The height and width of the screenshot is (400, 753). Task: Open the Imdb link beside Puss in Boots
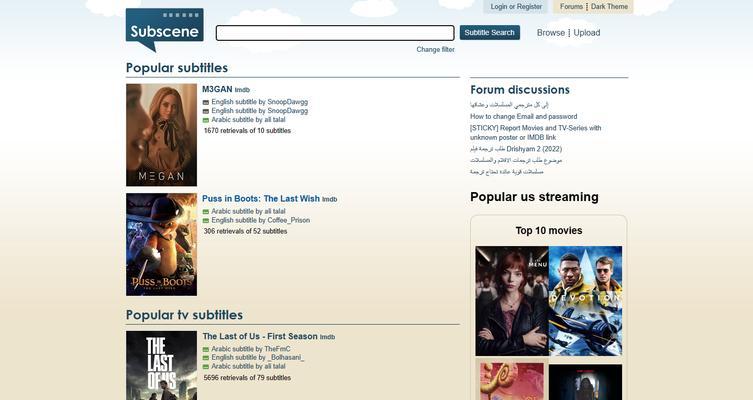(x=329, y=199)
